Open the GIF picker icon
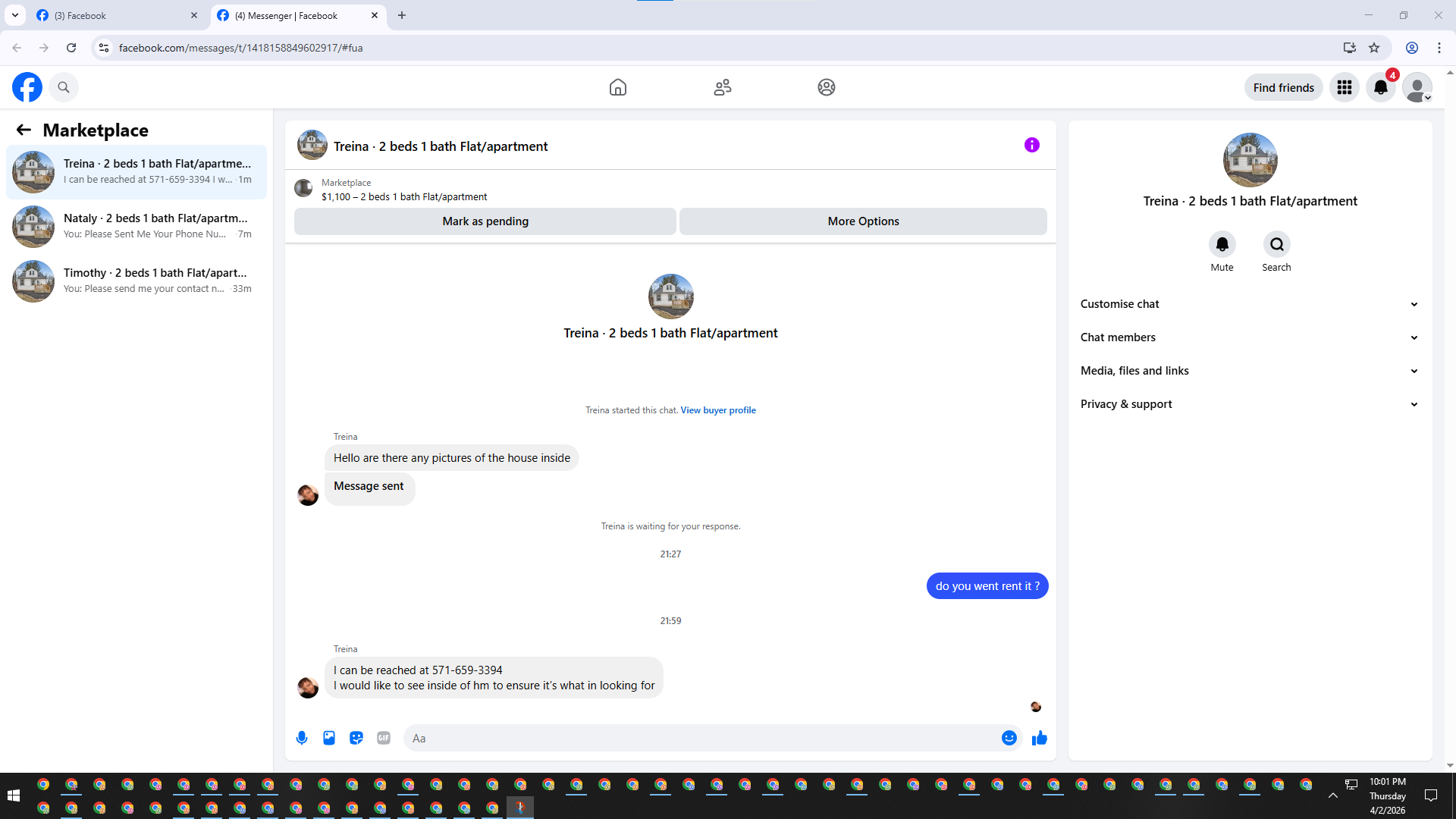Image resolution: width=1456 pixels, height=819 pixels. pos(384,738)
